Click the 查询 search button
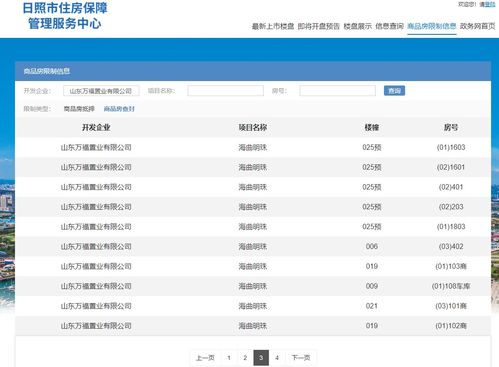The image size is (499, 367). click(x=394, y=91)
